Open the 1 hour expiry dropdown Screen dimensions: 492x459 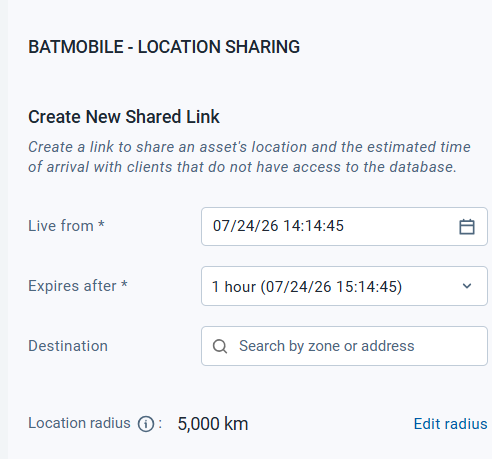tap(344, 286)
